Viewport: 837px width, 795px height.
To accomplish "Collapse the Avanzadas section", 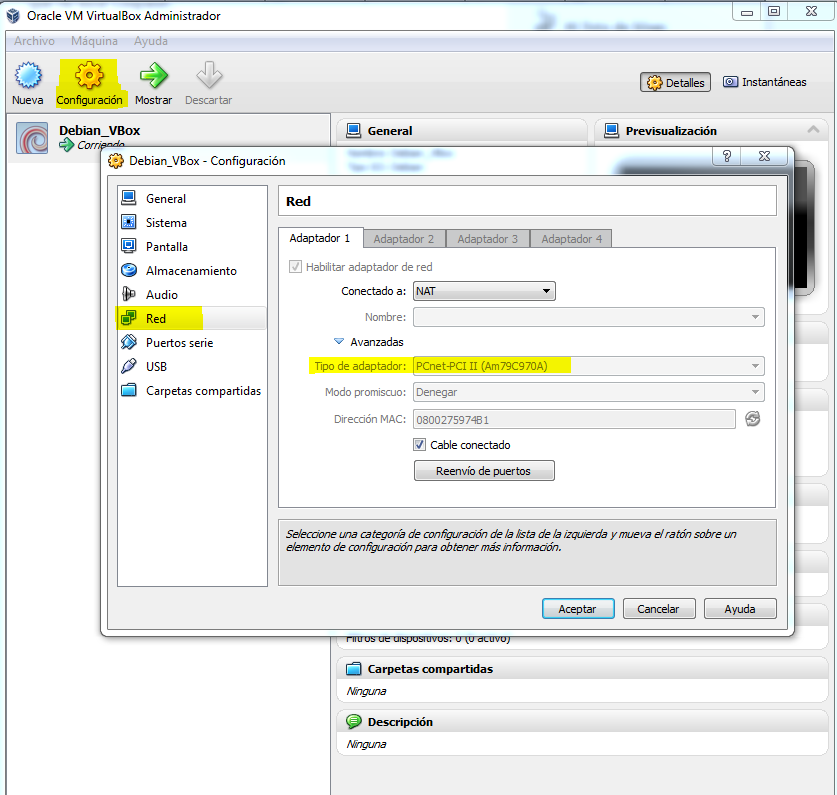I will pos(339,341).
